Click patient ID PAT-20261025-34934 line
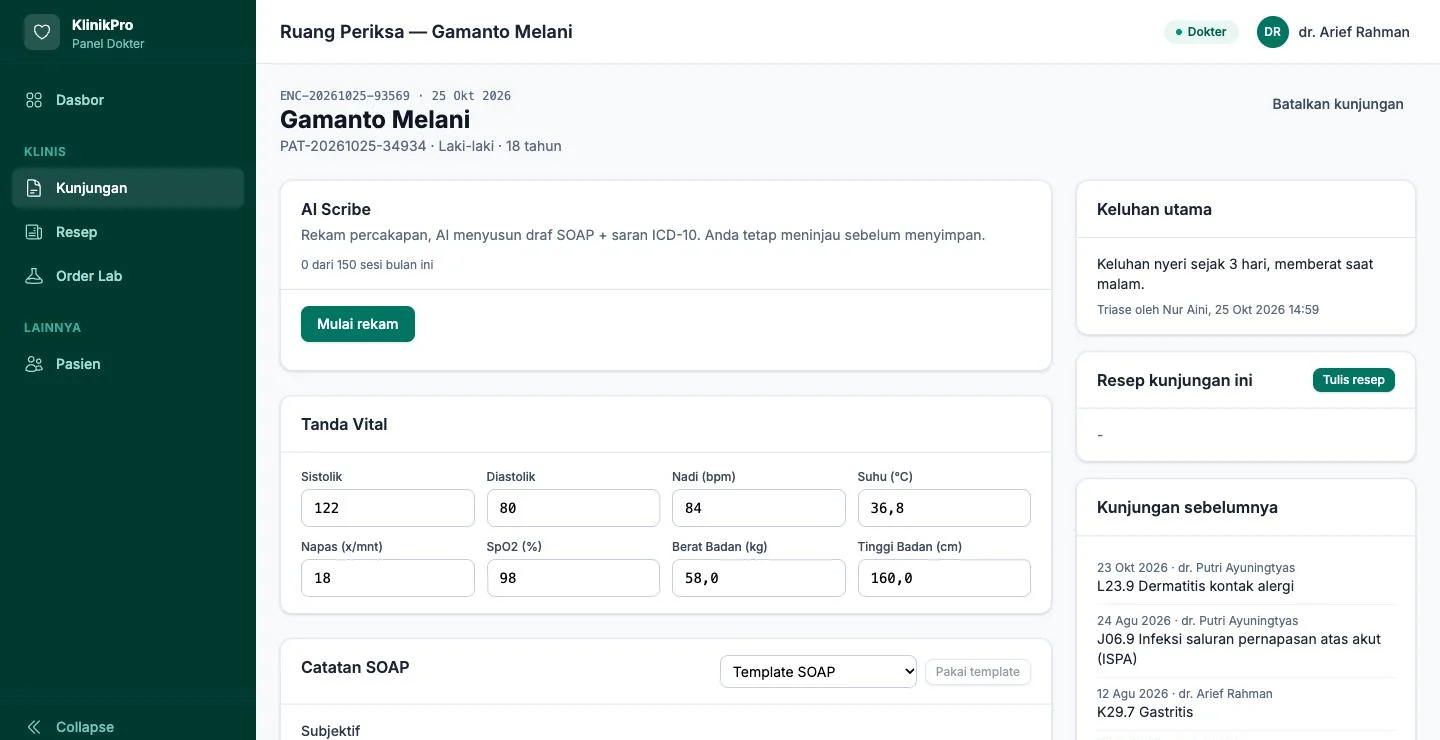1440x740 pixels. pyautogui.click(x=421, y=146)
